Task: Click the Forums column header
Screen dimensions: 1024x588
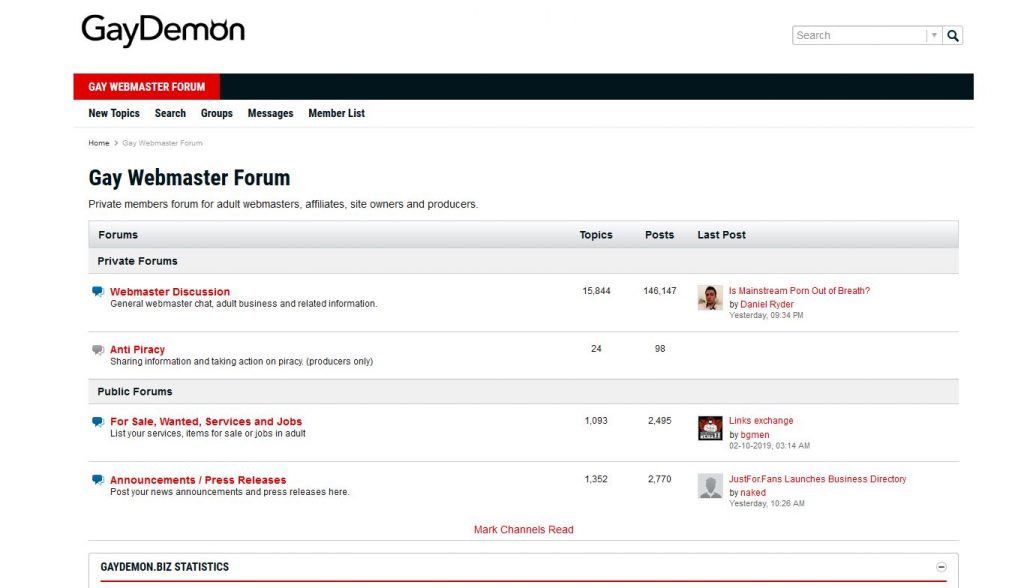Action: pyautogui.click(x=118, y=235)
